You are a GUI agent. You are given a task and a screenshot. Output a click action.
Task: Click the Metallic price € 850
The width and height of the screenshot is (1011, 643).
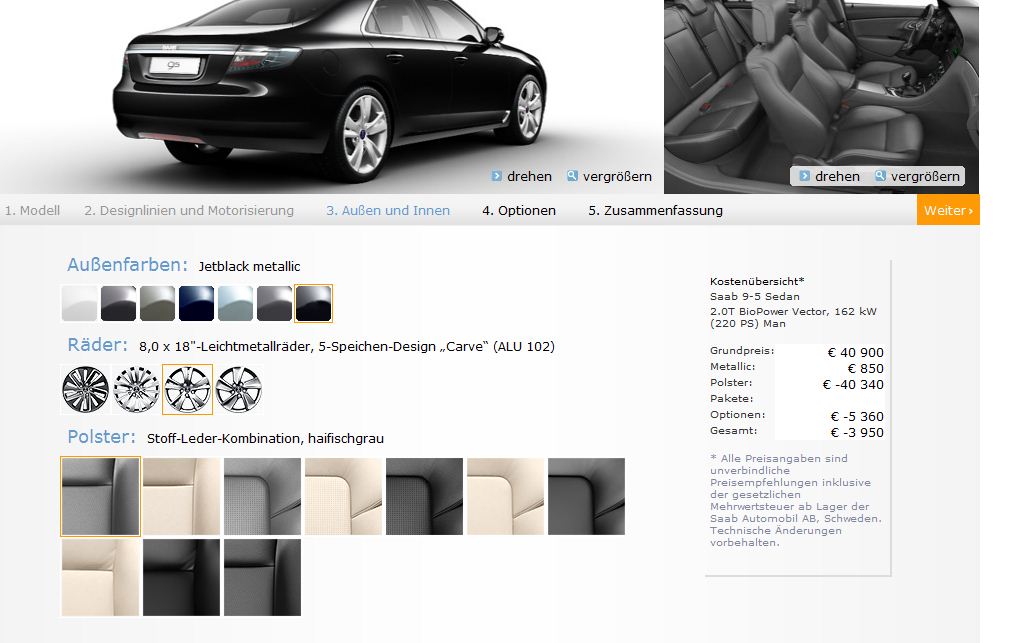865,369
